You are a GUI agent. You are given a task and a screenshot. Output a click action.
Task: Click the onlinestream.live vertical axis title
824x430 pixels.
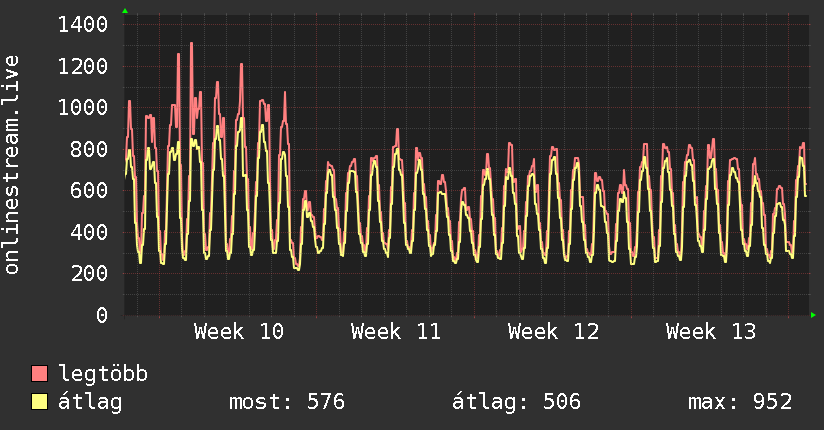12,165
